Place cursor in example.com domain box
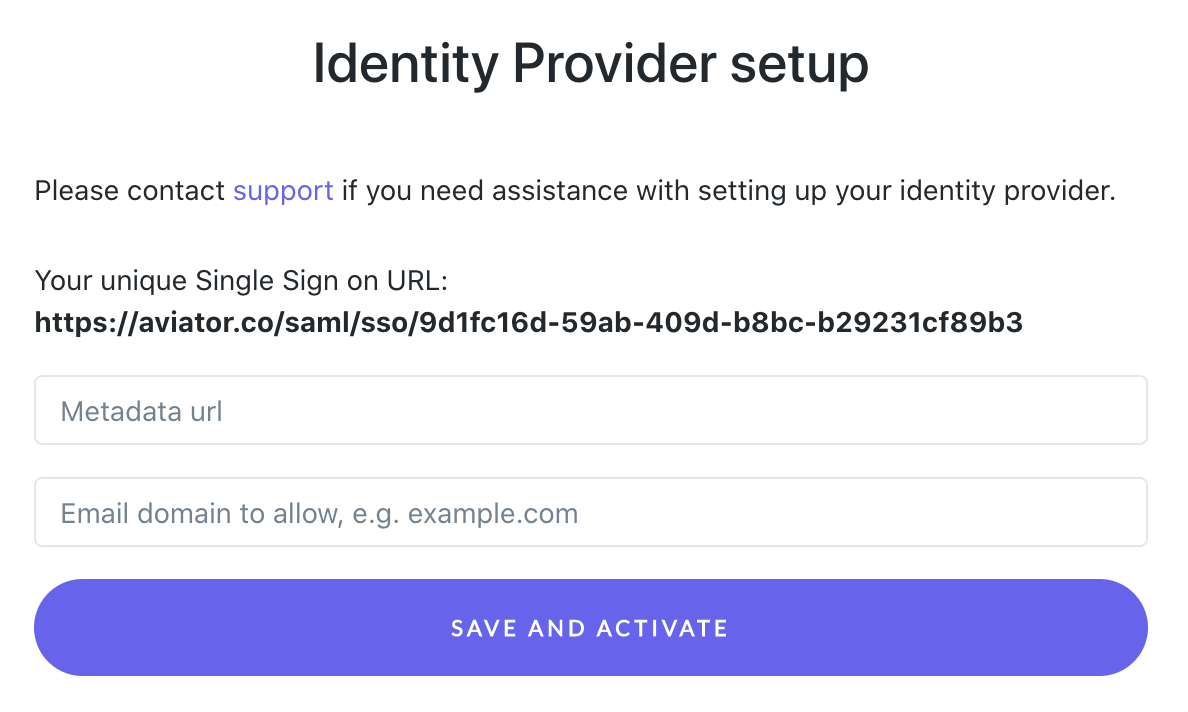1188x712 pixels. (x=590, y=512)
